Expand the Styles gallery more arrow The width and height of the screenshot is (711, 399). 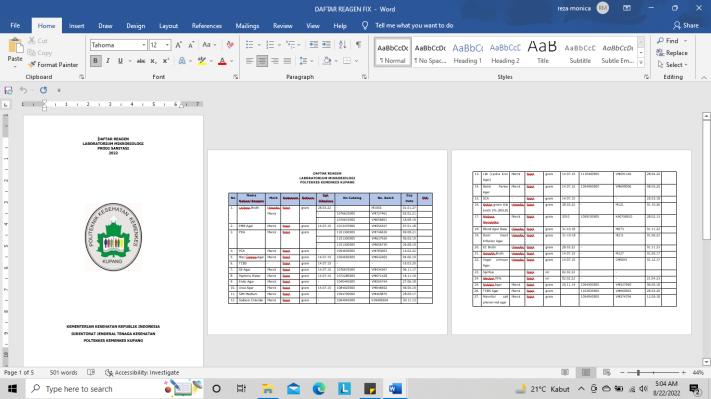pyautogui.click(x=641, y=63)
